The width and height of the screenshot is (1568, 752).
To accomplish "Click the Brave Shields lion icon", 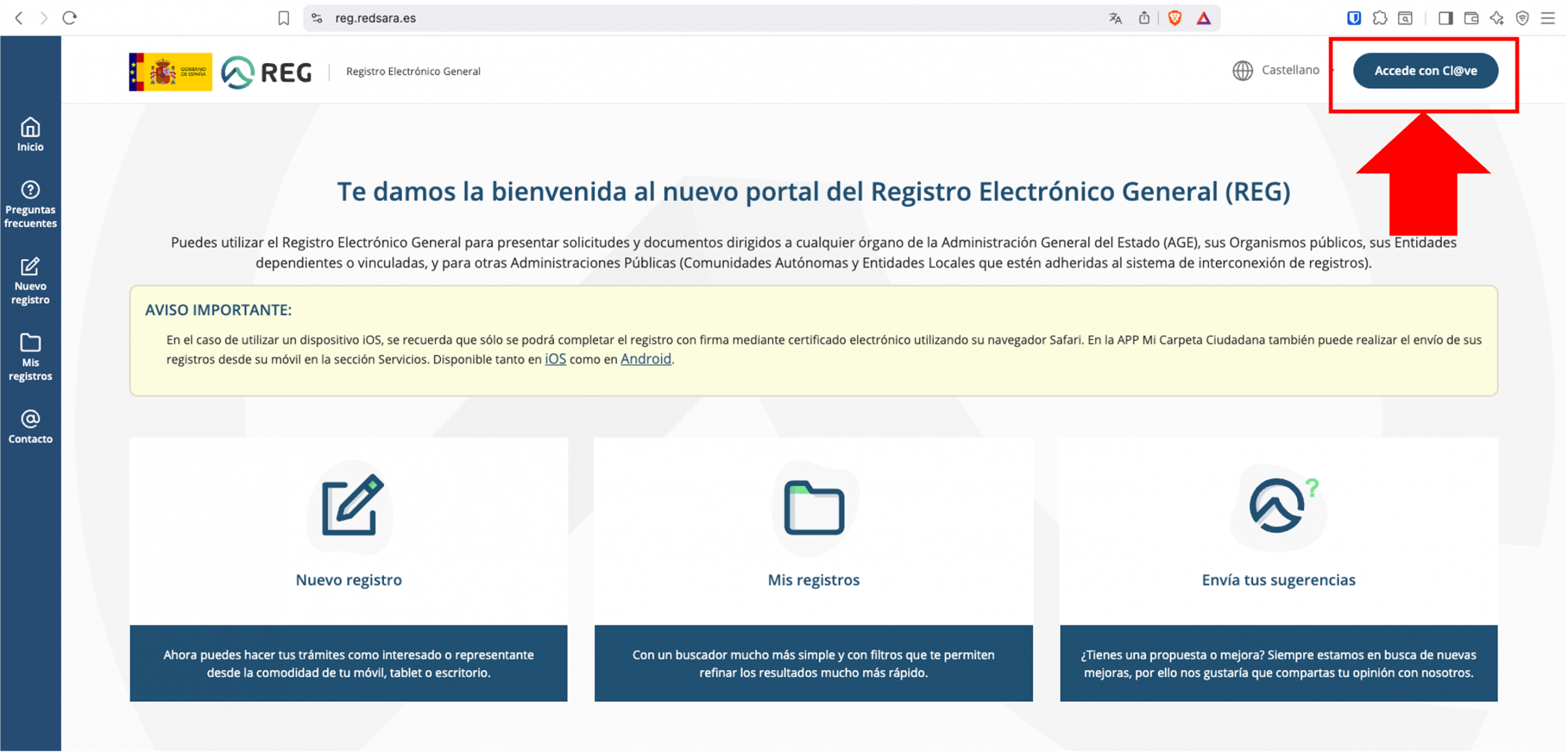I will 1174,18.
